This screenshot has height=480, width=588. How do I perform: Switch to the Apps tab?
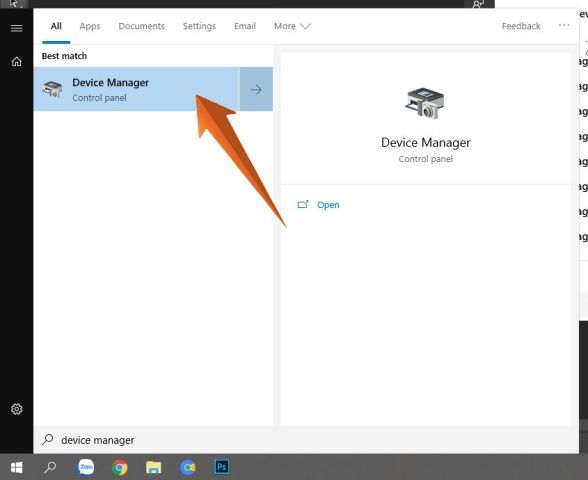pos(90,26)
